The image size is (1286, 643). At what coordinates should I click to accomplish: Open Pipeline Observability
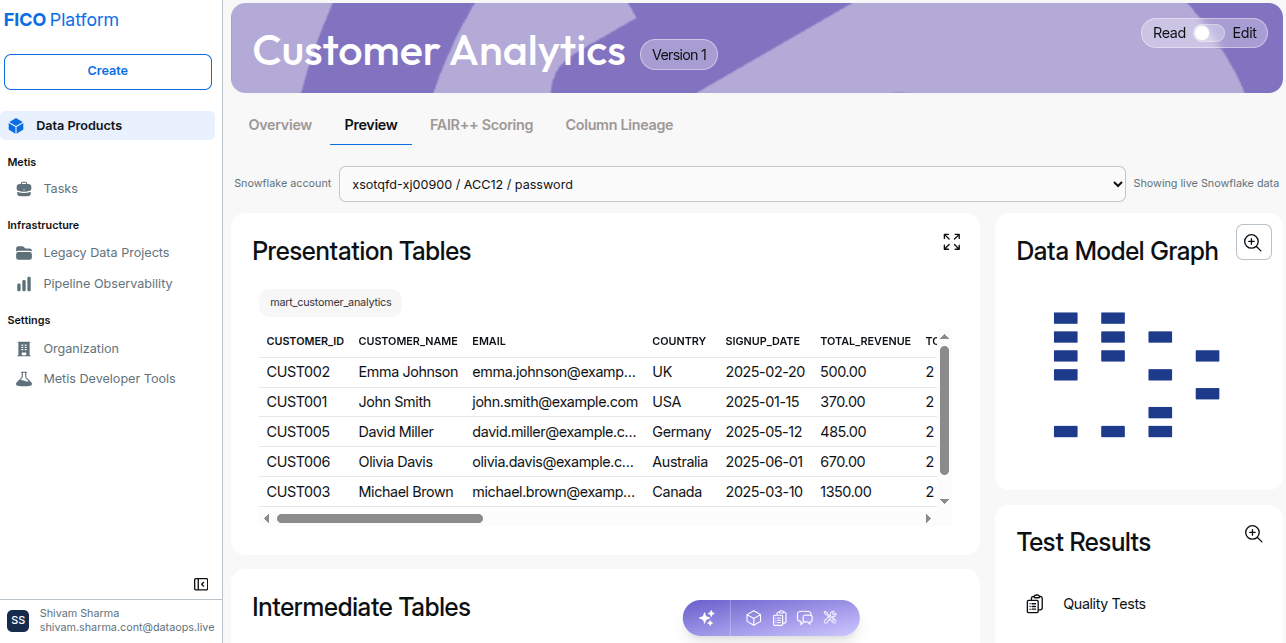click(108, 284)
